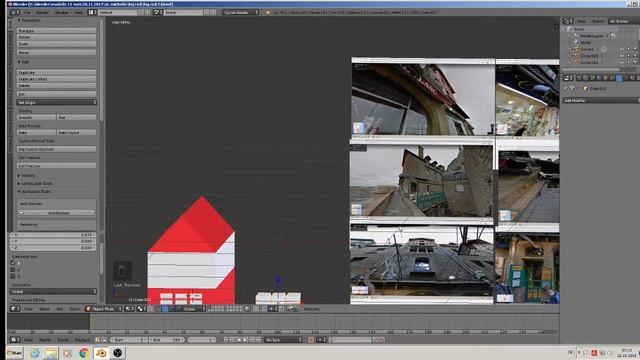
Task: Click the Scale tool button
Action: tap(56, 44)
